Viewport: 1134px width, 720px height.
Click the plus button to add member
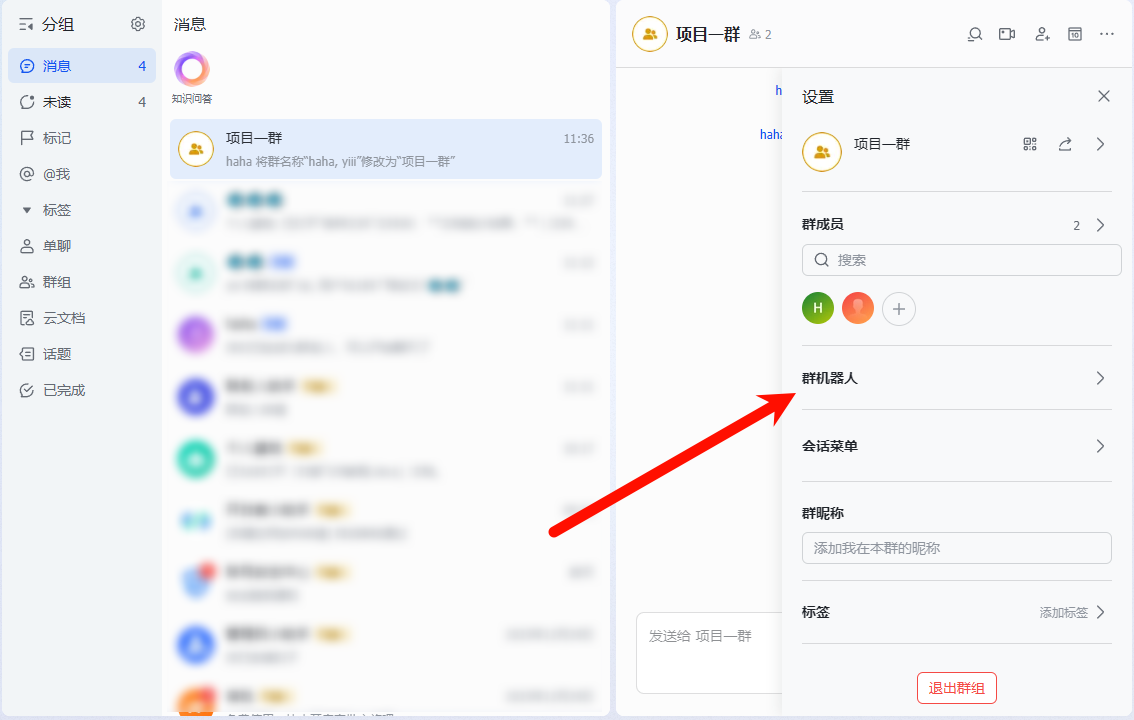899,309
